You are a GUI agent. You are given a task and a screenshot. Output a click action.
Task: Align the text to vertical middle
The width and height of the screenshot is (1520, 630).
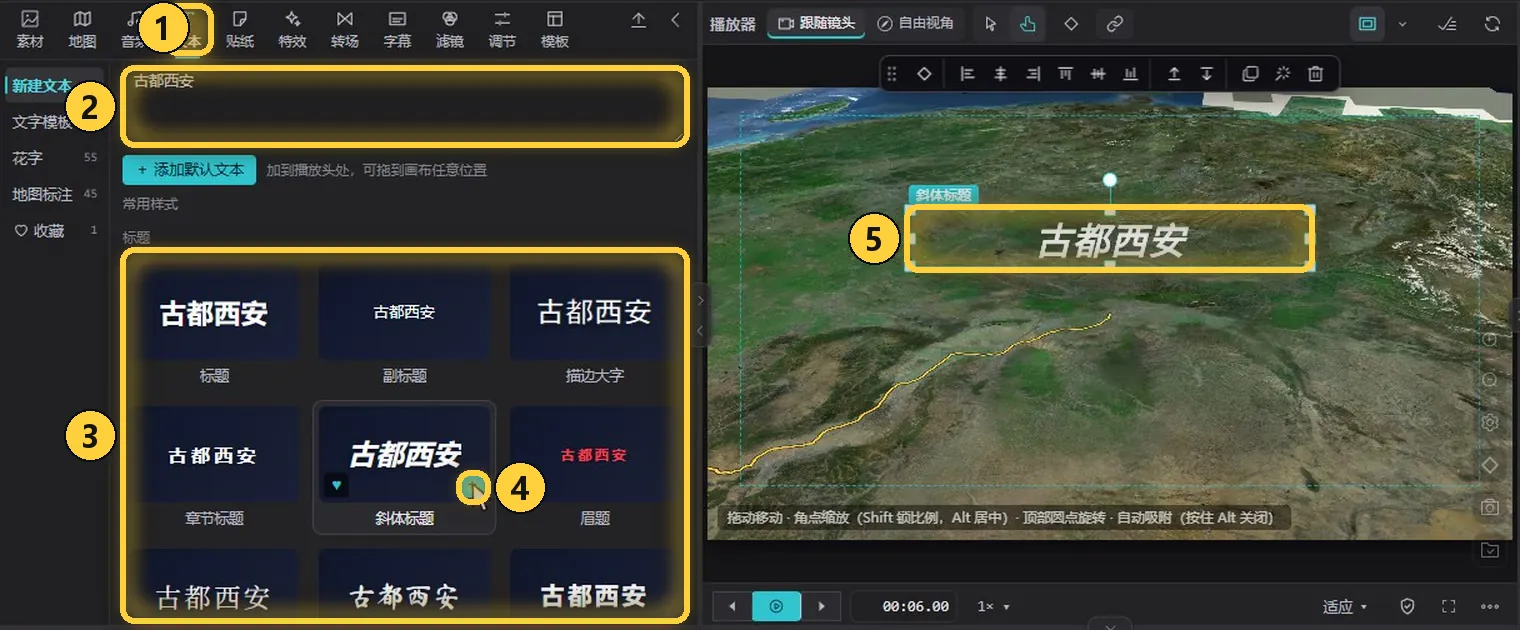[x=1098, y=74]
